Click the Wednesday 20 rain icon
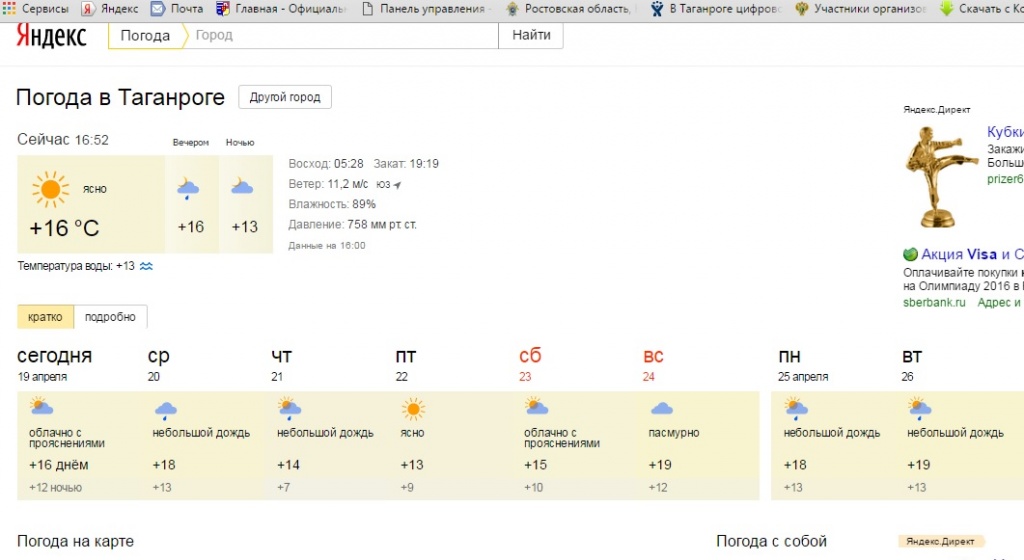Viewport: 1024px width, 560px height. click(165, 411)
